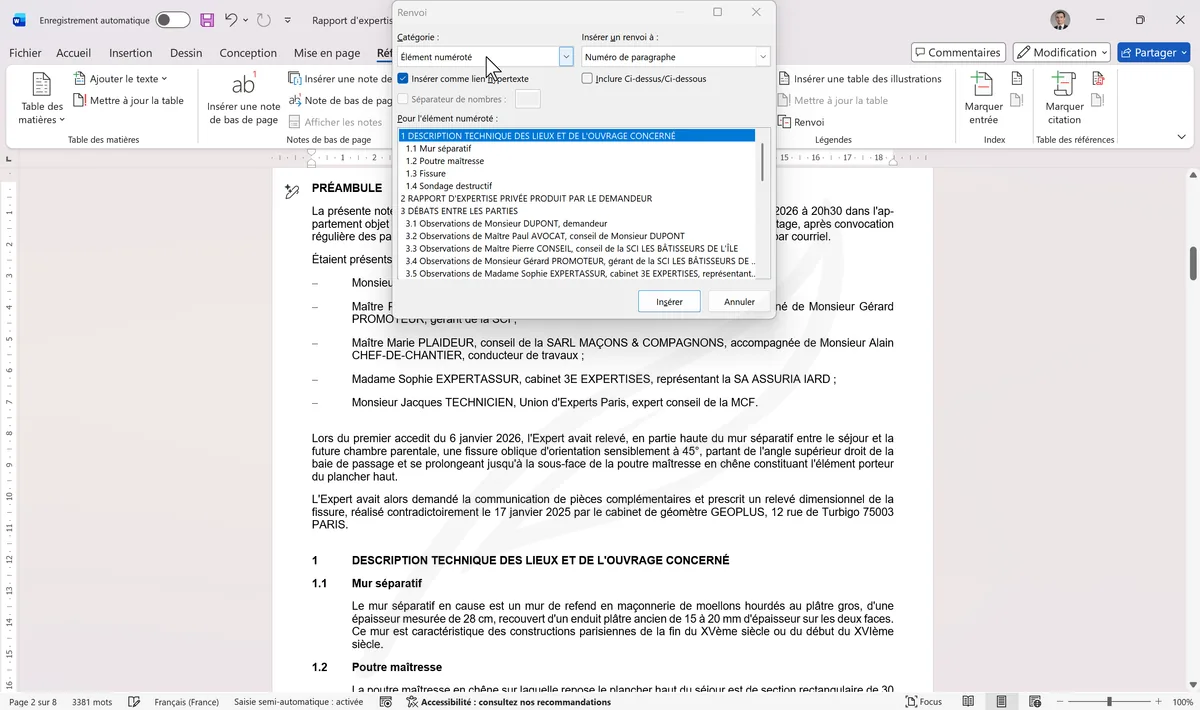This screenshot has height=710, width=1200.
Task: Toggle the Enregistrement automatique switch
Action: tap(172, 20)
